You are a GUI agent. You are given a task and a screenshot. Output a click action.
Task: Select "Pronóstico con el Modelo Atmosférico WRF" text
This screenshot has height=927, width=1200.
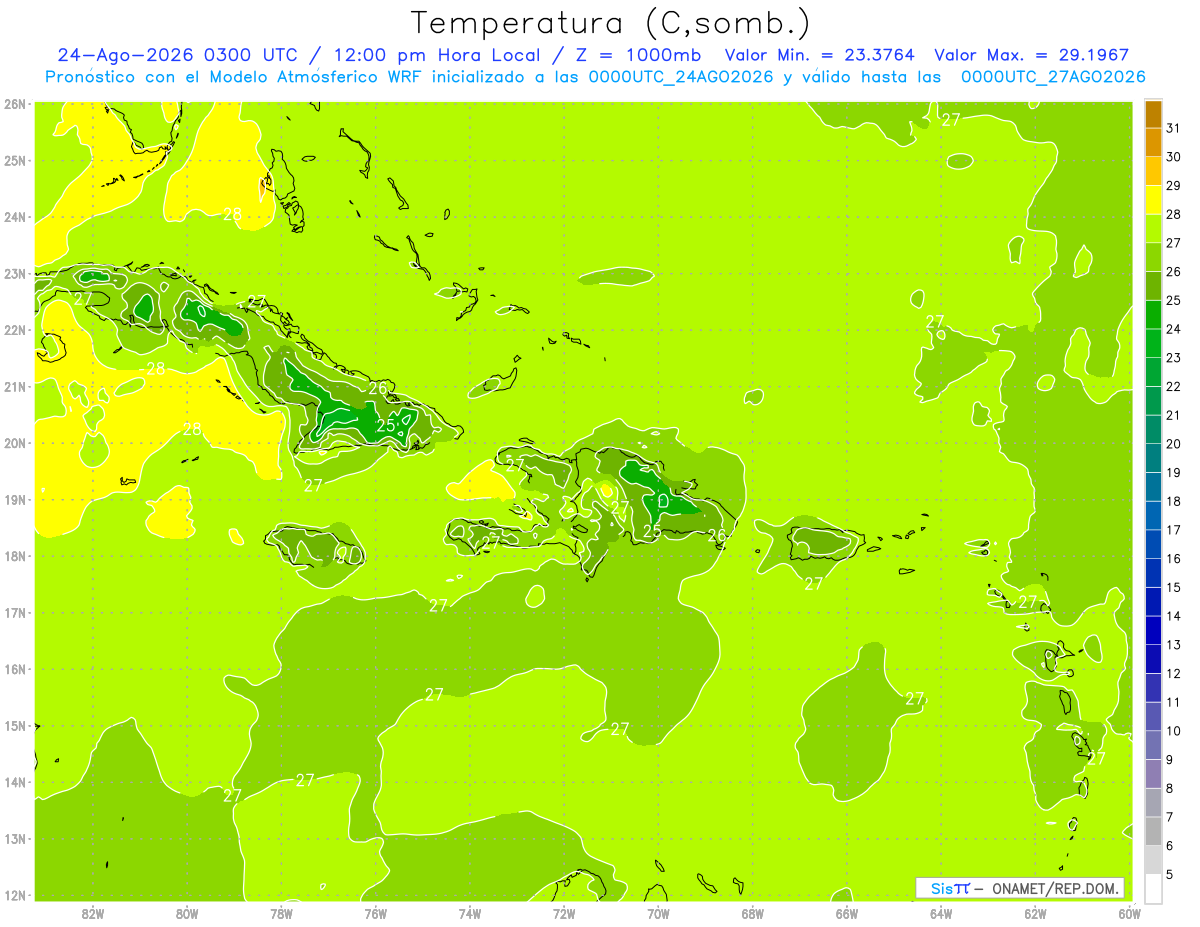237,77
